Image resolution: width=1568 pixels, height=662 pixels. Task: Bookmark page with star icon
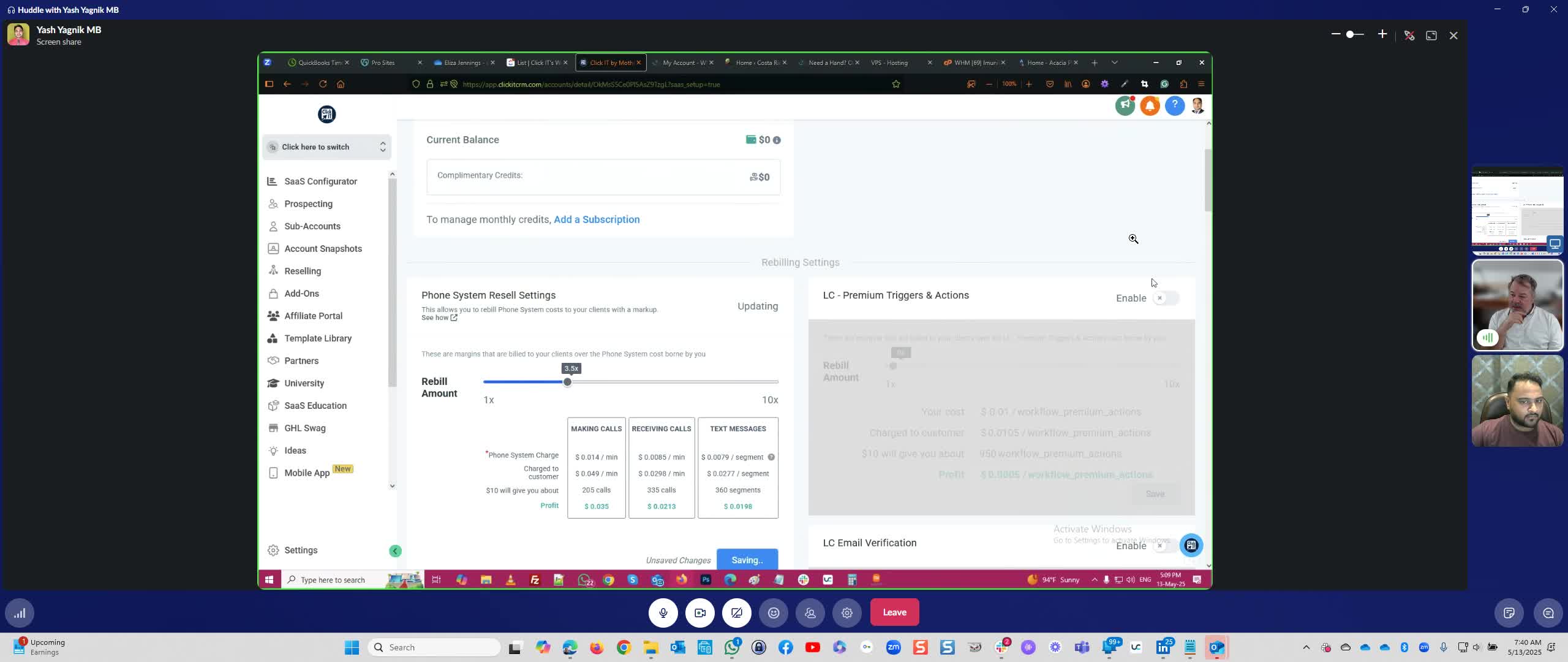[896, 85]
